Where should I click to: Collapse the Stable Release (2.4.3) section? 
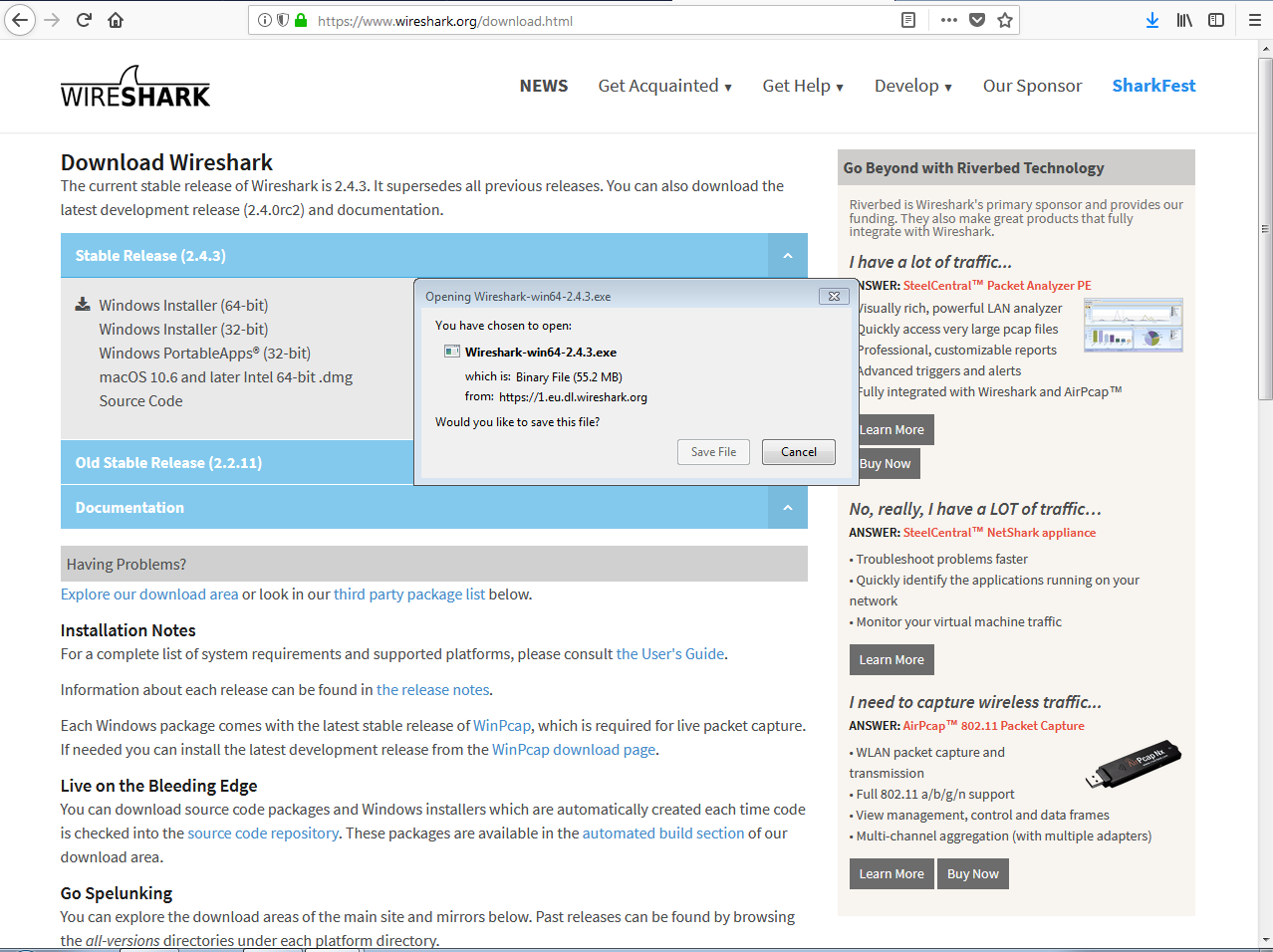[787, 256]
